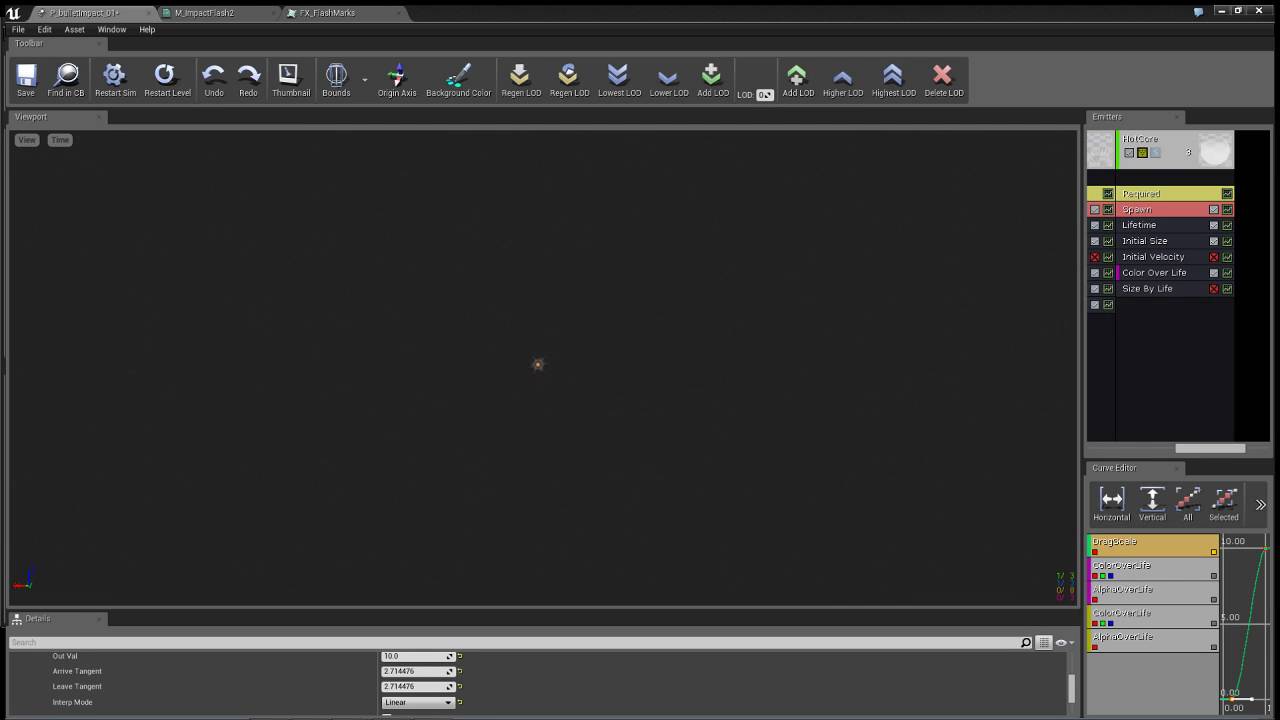Enable the disabled Size By Life module
Screen dimensions: 1280x720
coord(1214,289)
